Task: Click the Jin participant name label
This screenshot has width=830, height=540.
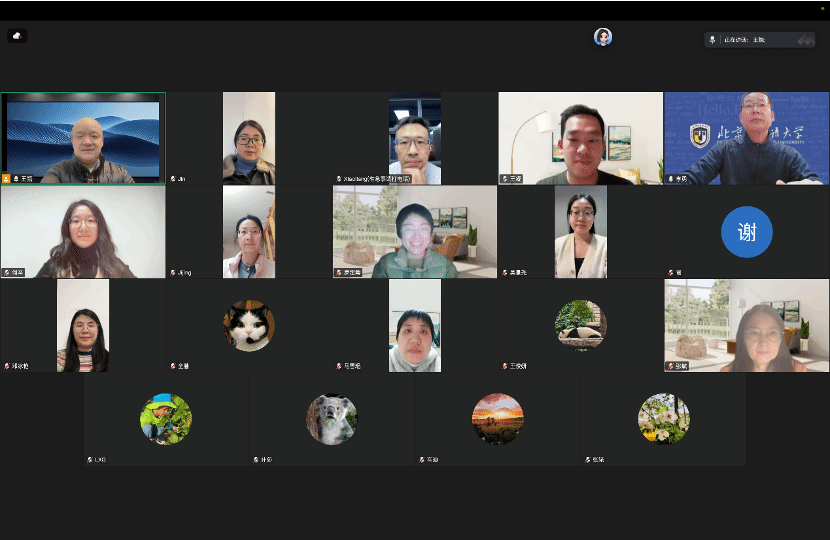Action: tap(182, 179)
